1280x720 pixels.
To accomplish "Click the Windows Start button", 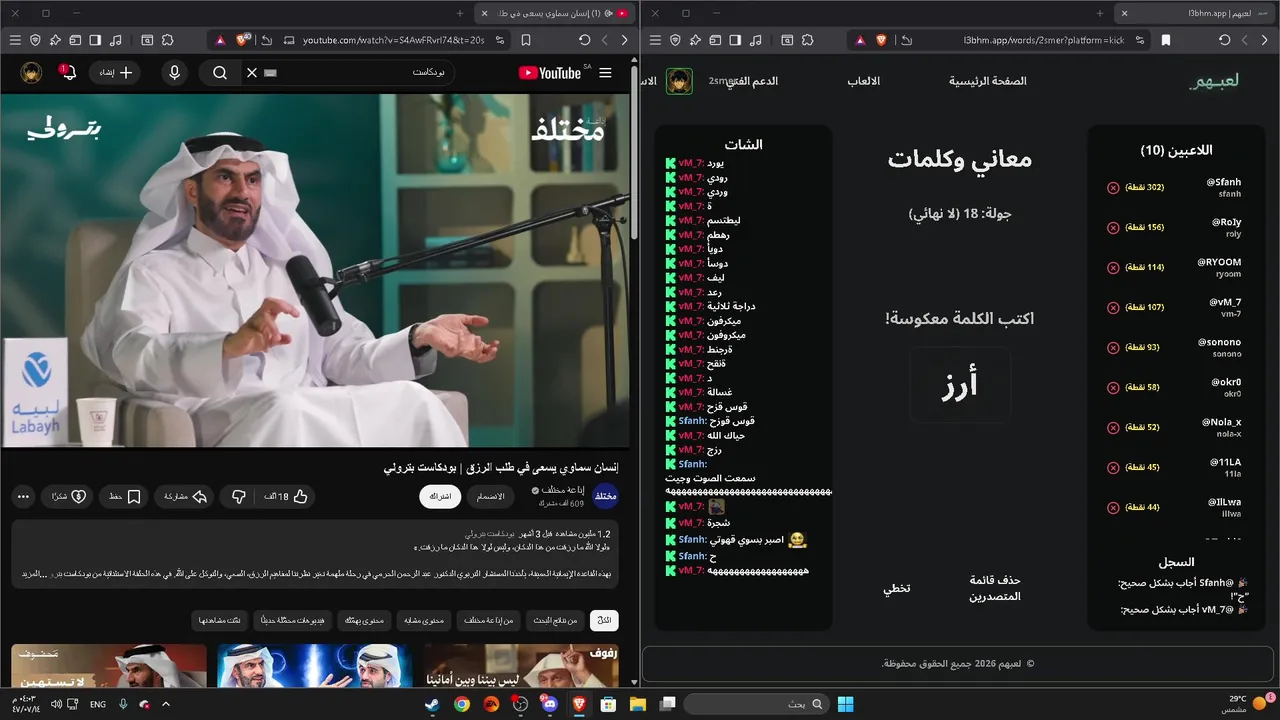I will click(x=846, y=704).
